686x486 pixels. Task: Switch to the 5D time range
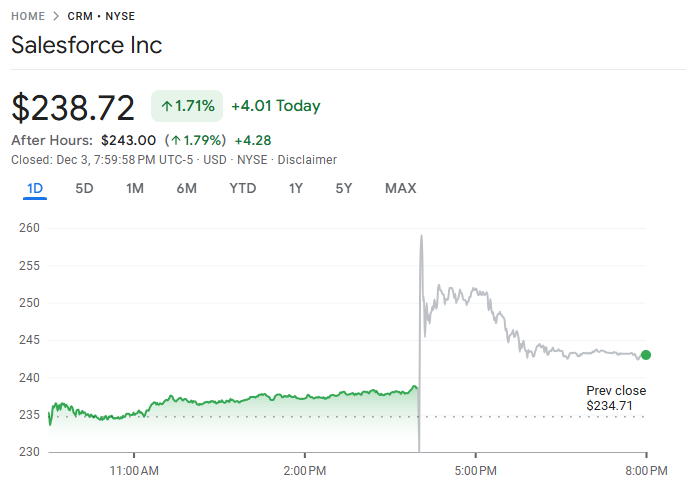(x=85, y=188)
